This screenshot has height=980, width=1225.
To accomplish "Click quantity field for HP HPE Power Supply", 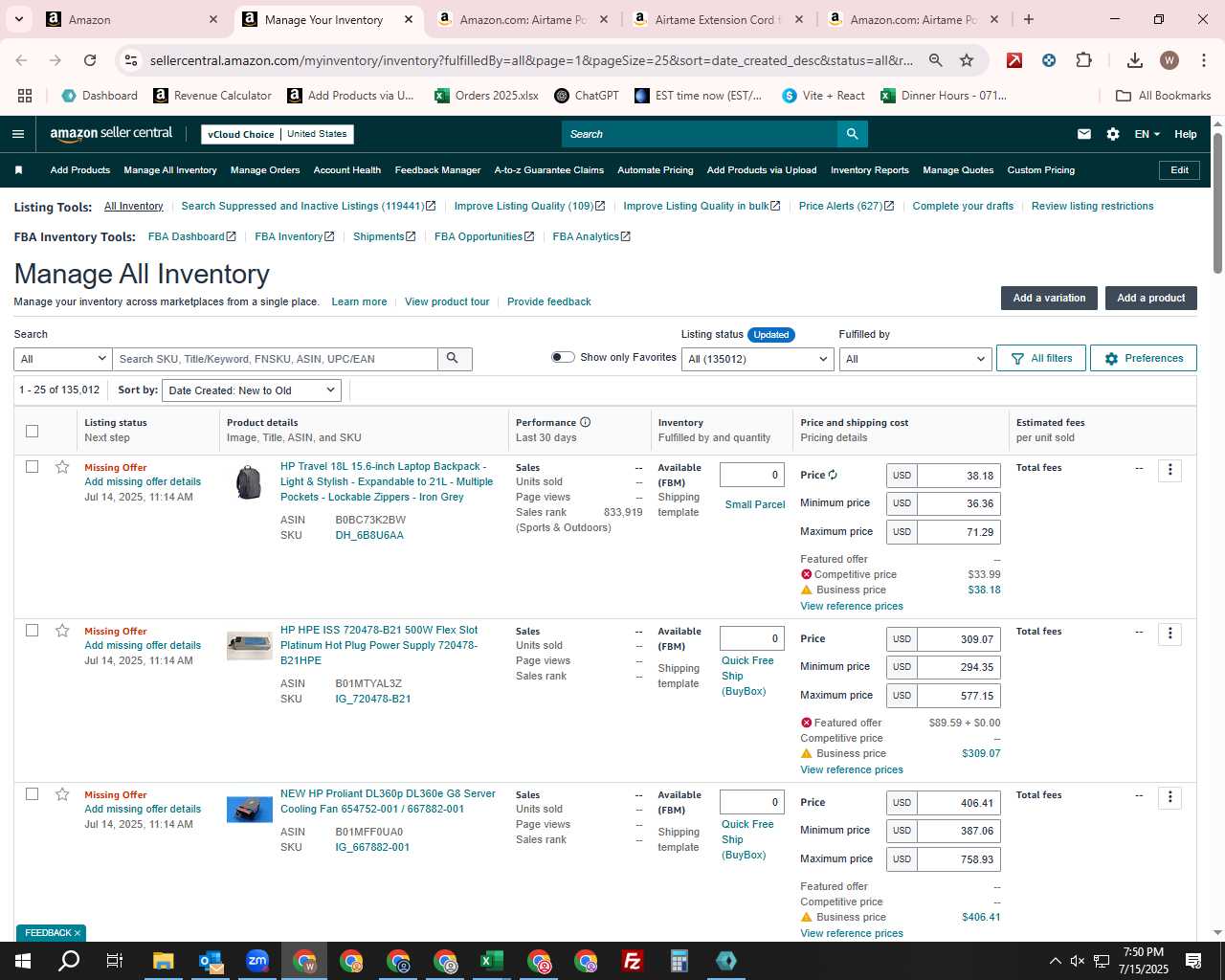I will [752, 638].
